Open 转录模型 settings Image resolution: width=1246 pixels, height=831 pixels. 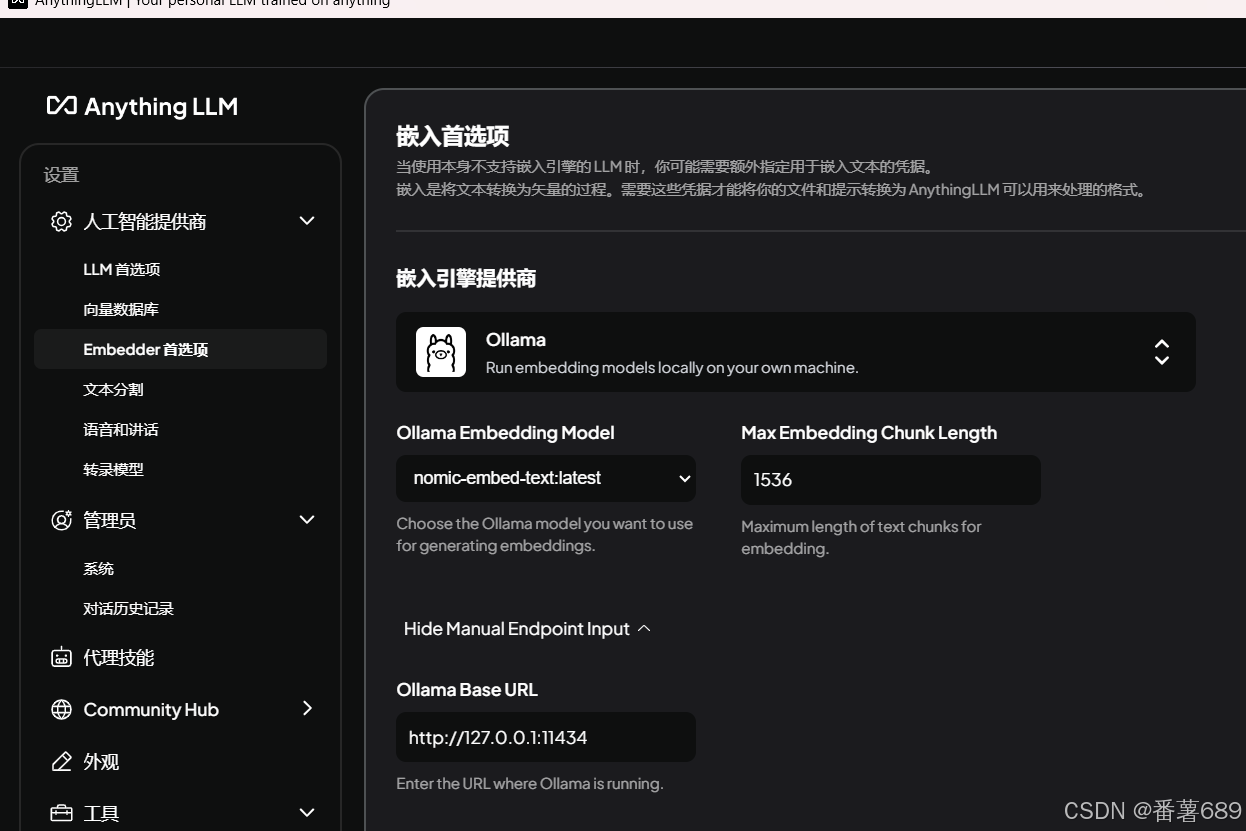[x=113, y=469]
